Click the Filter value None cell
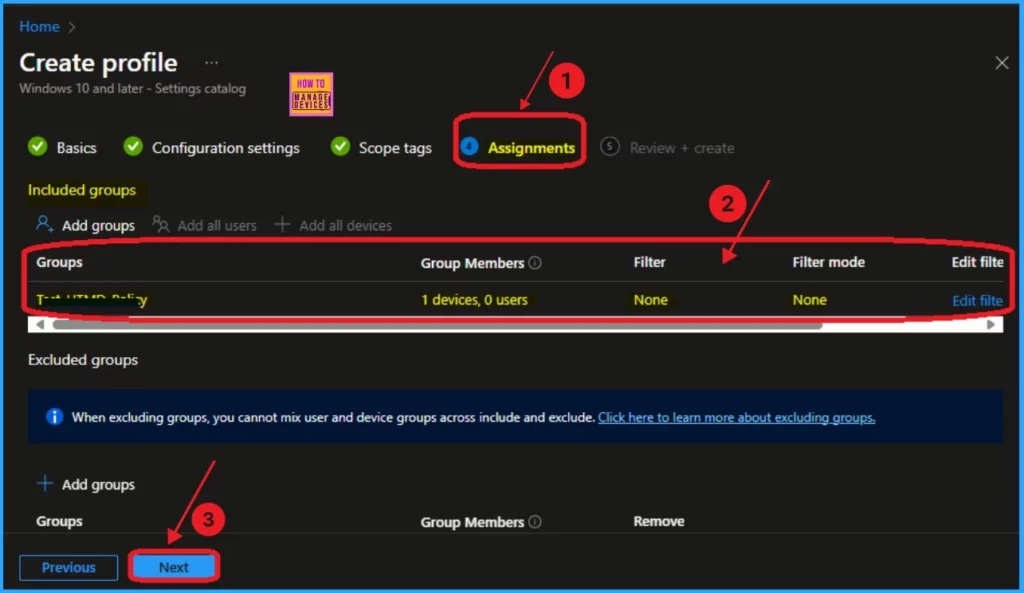 pos(650,300)
